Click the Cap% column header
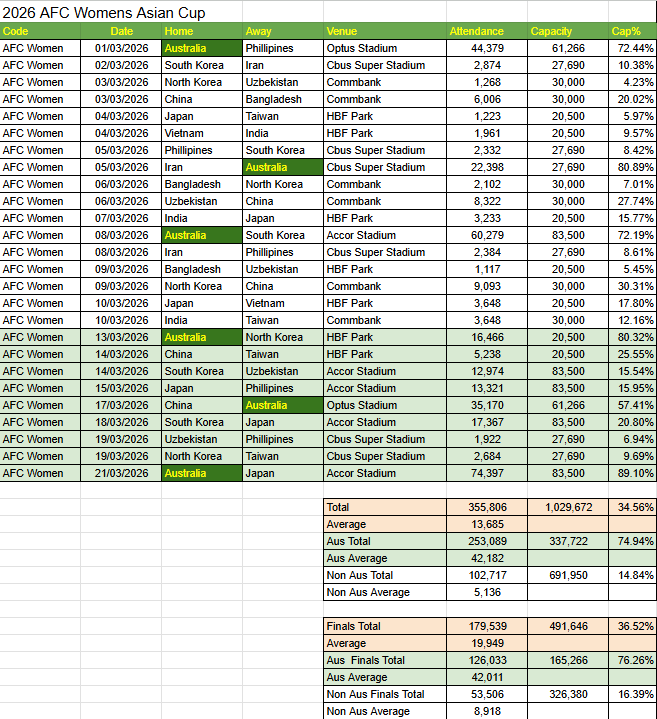Viewport: 657px width, 719px height. [633, 31]
